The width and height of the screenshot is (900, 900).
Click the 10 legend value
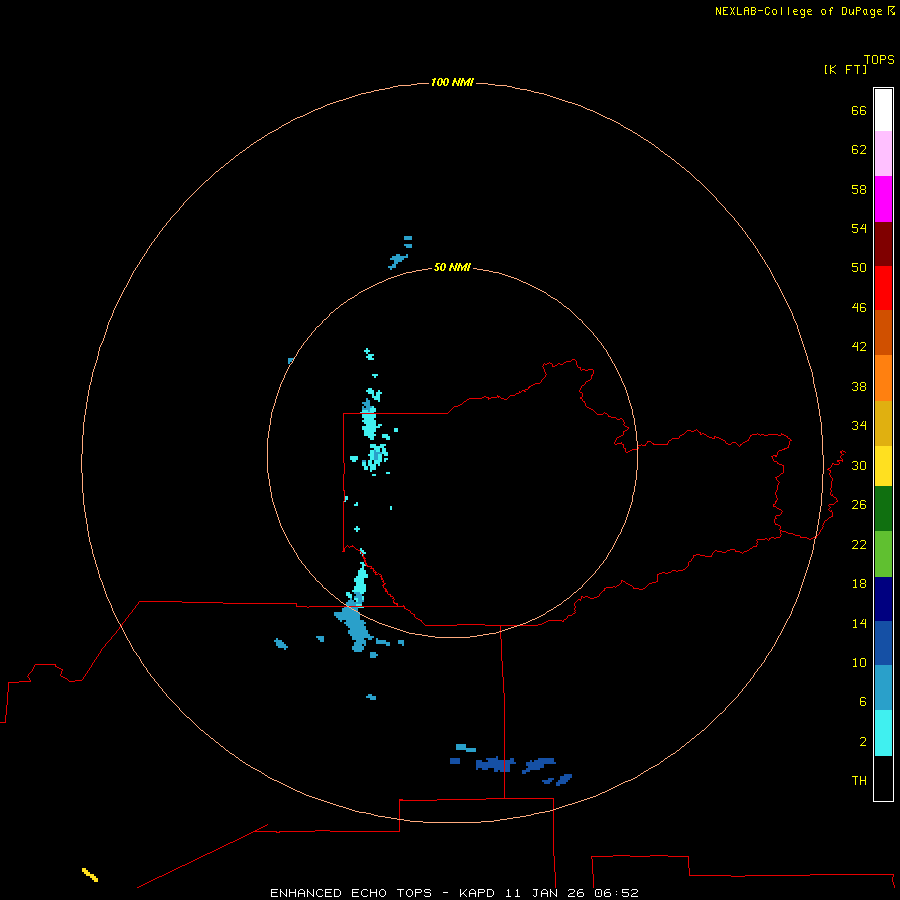click(859, 662)
